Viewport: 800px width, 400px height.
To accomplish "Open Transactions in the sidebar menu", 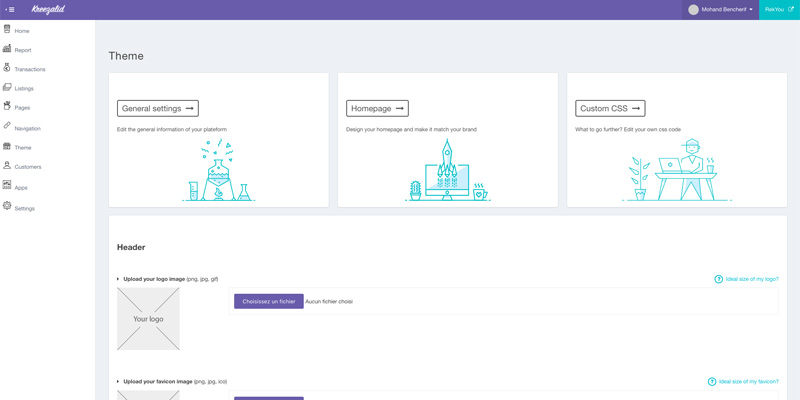I will point(30,69).
